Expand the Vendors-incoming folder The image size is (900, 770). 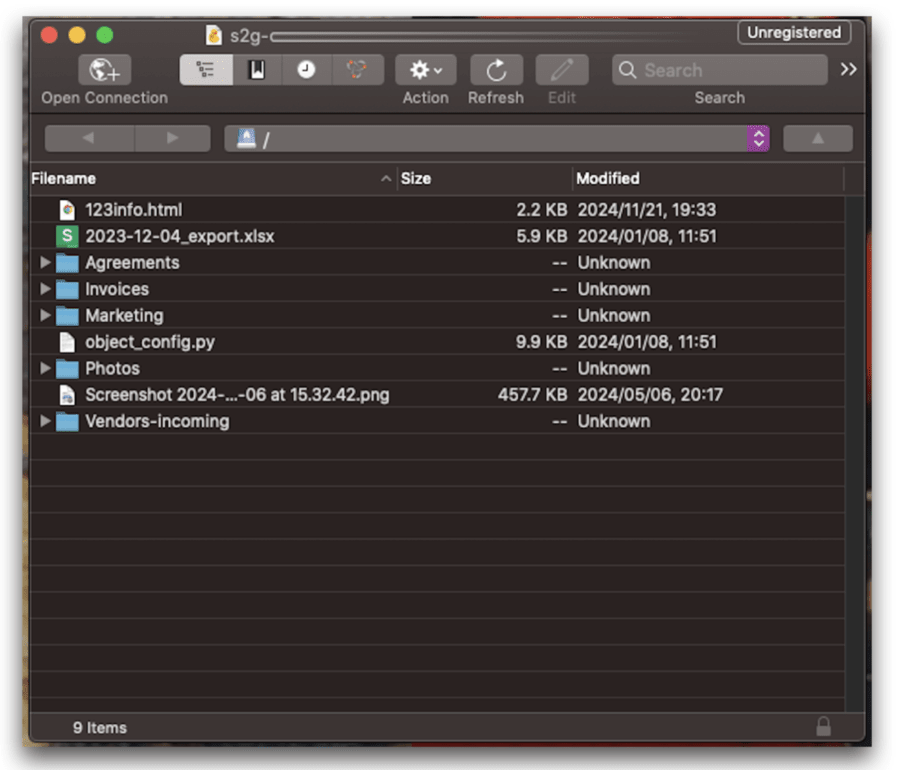[44, 421]
